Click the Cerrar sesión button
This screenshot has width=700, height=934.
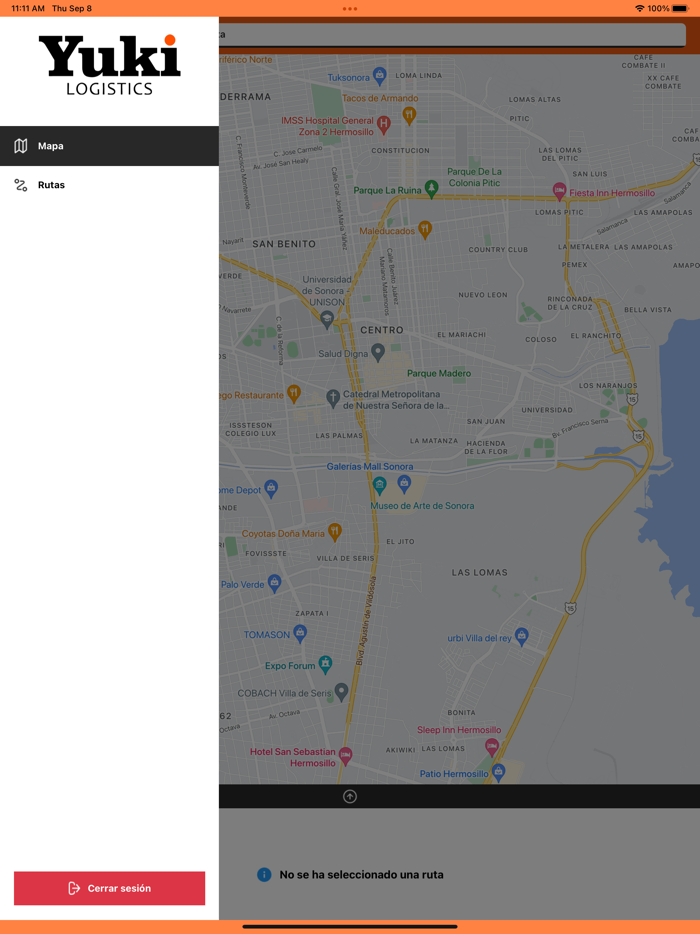click(x=109, y=888)
